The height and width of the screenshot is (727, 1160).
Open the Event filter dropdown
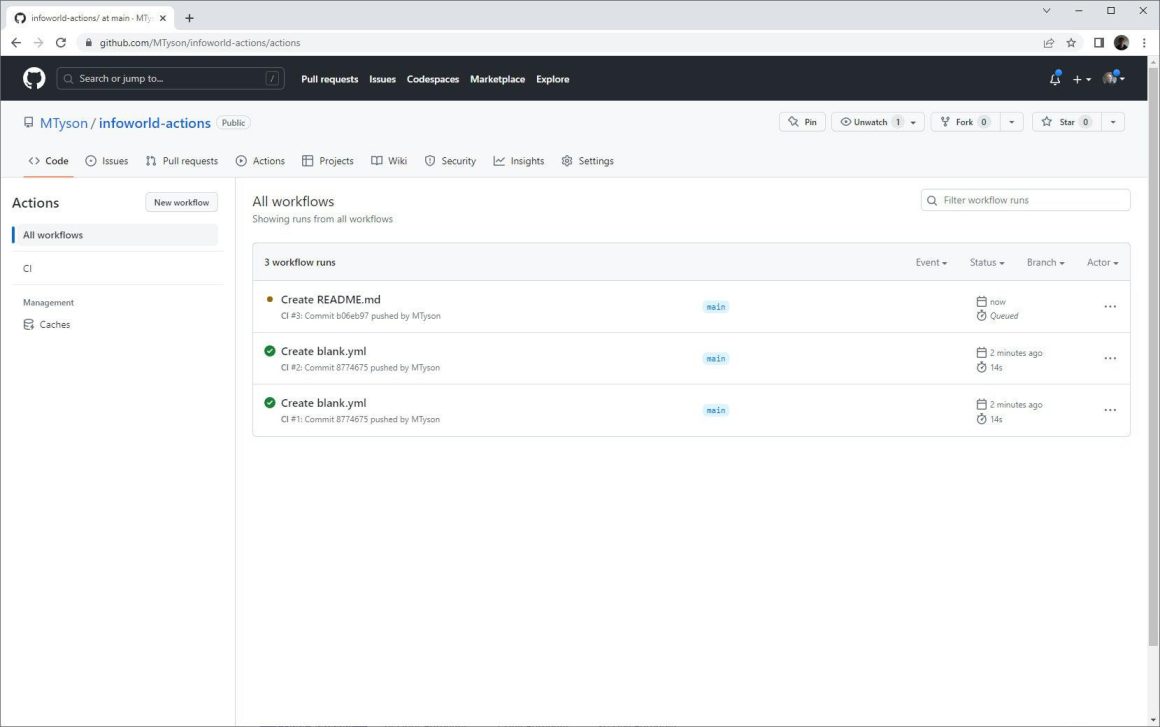(931, 263)
